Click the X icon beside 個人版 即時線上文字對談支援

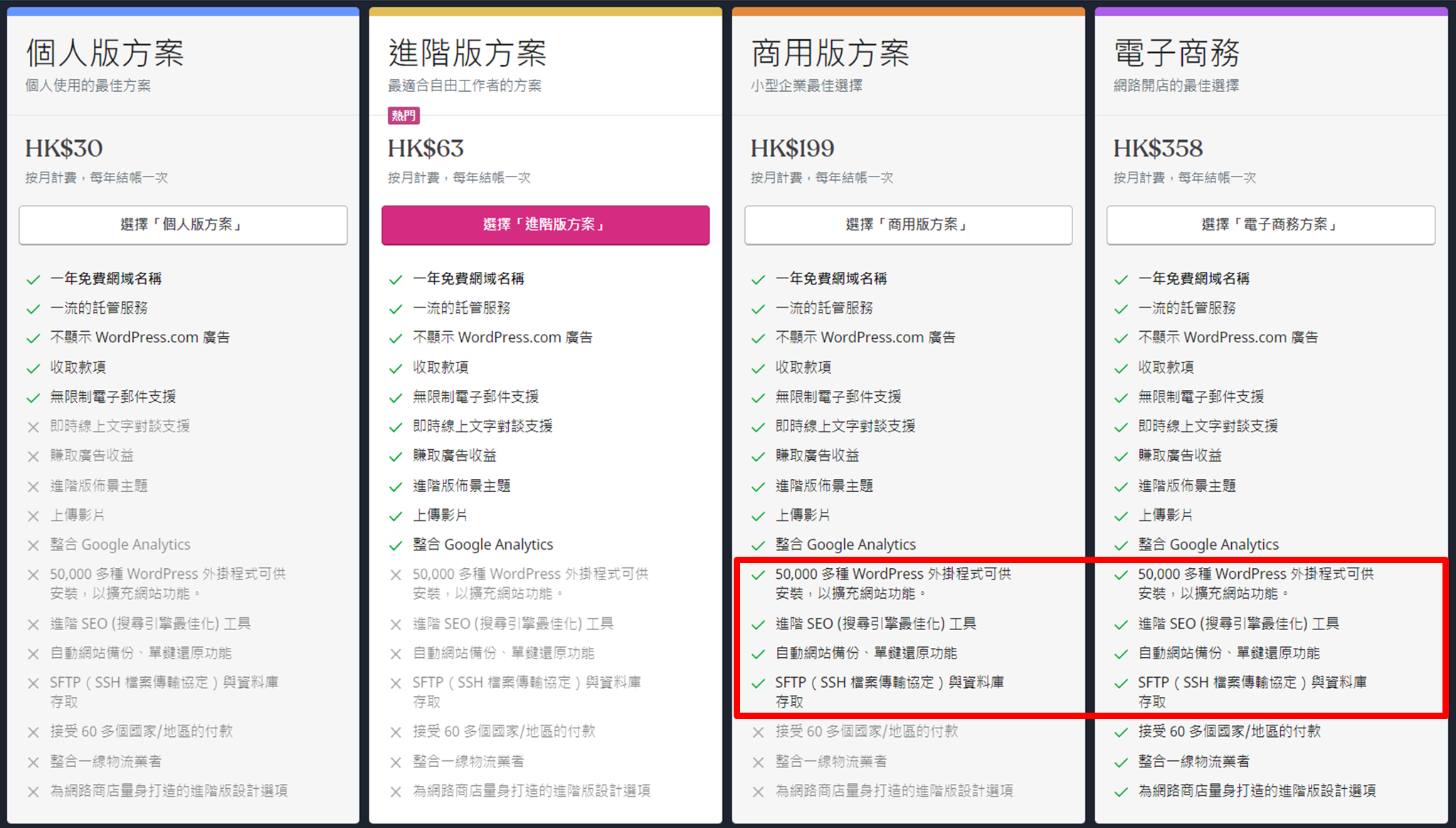point(33,427)
